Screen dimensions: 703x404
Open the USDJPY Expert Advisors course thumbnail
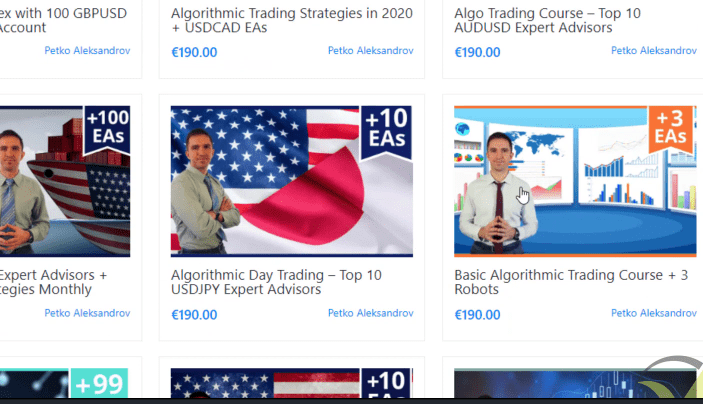[x=291, y=181]
